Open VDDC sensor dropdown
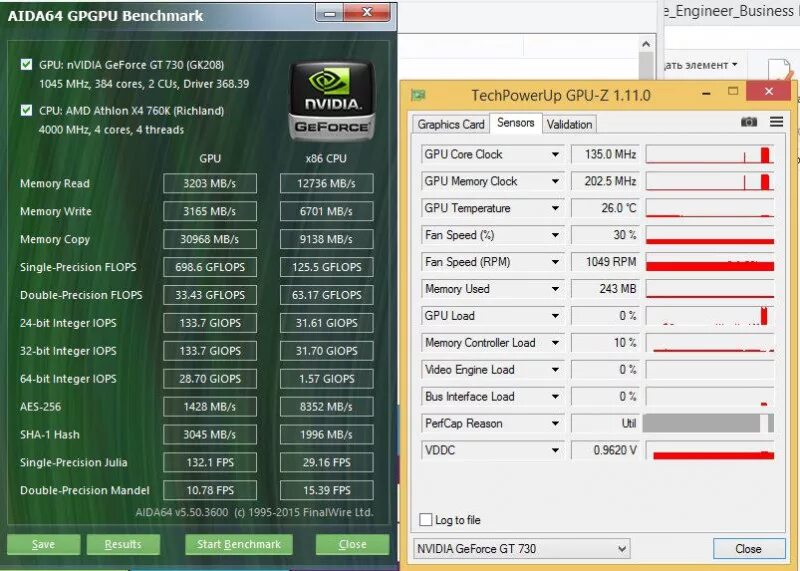The image size is (800, 571). (555, 451)
